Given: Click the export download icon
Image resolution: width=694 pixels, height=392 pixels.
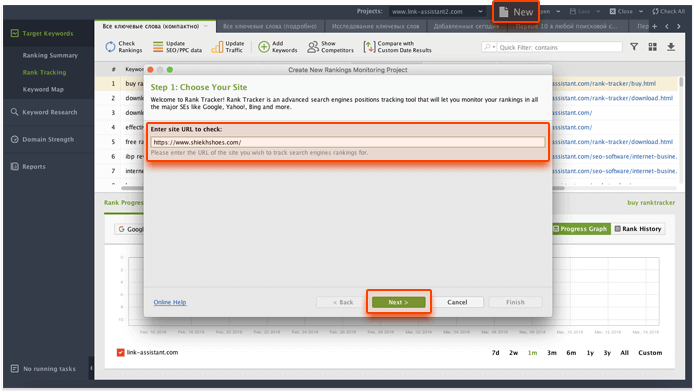Looking at the screenshot, I should click(671, 46).
